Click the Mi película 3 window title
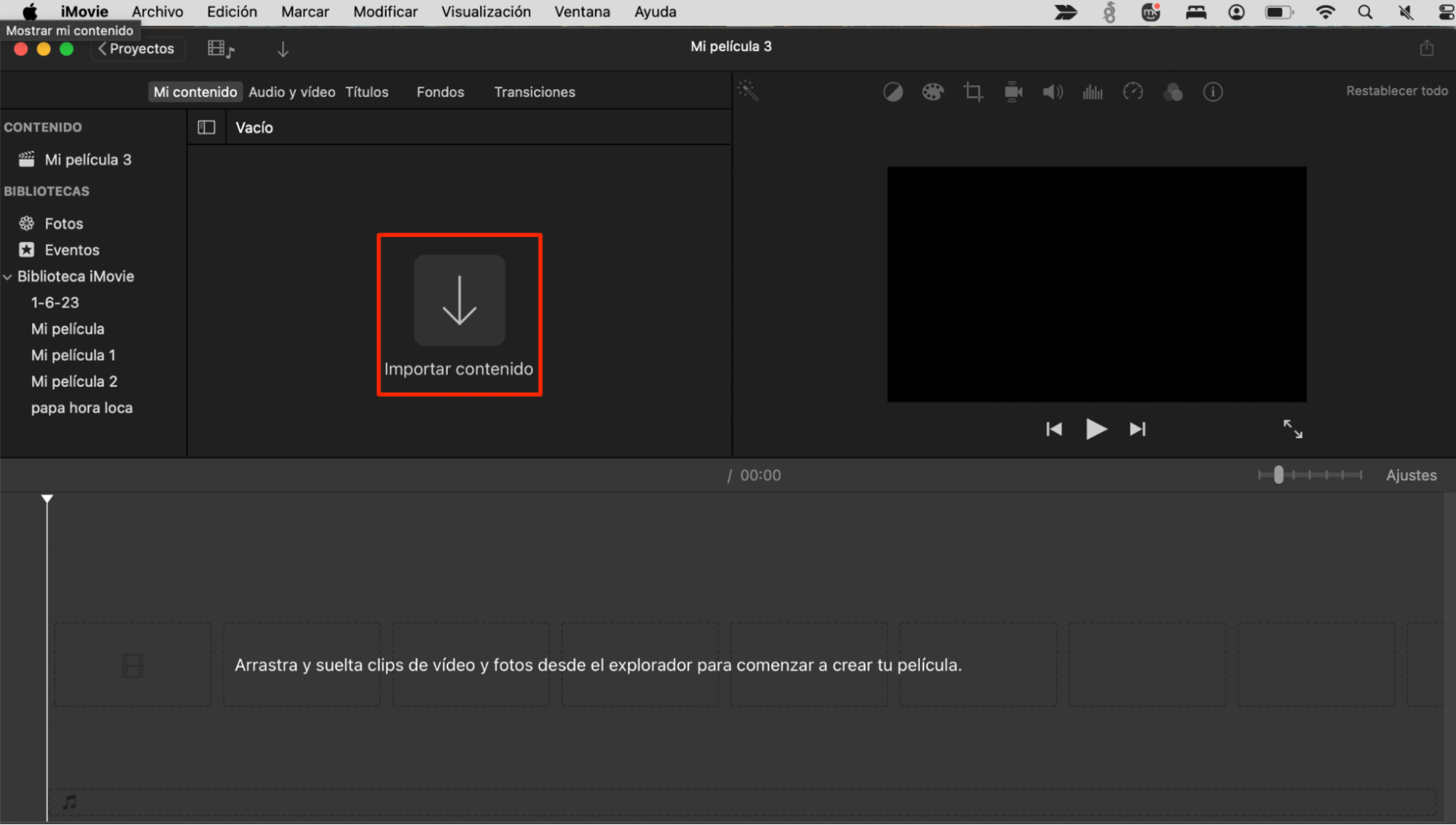This screenshot has width=1456, height=825. tap(731, 47)
